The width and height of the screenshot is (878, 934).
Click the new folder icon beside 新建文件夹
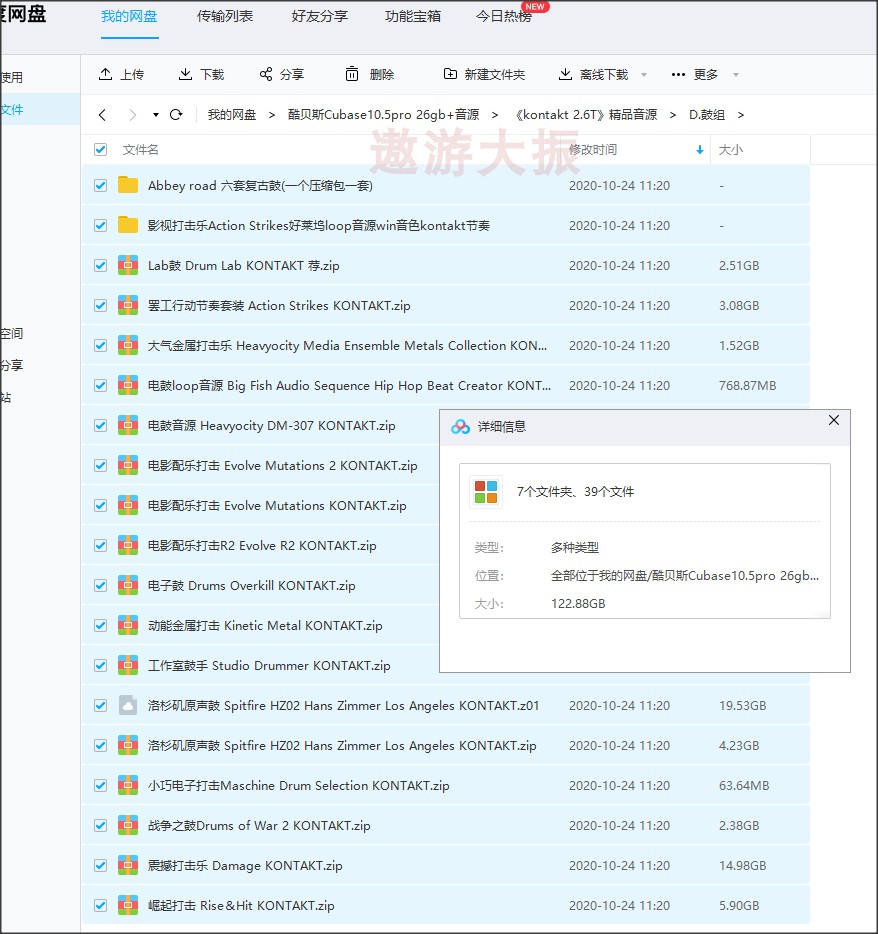tap(450, 74)
